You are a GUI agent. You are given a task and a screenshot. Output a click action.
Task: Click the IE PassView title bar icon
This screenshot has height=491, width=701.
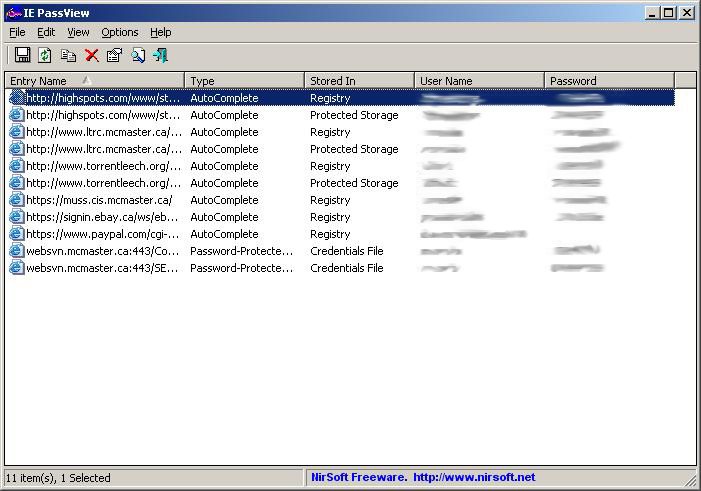tap(15, 13)
